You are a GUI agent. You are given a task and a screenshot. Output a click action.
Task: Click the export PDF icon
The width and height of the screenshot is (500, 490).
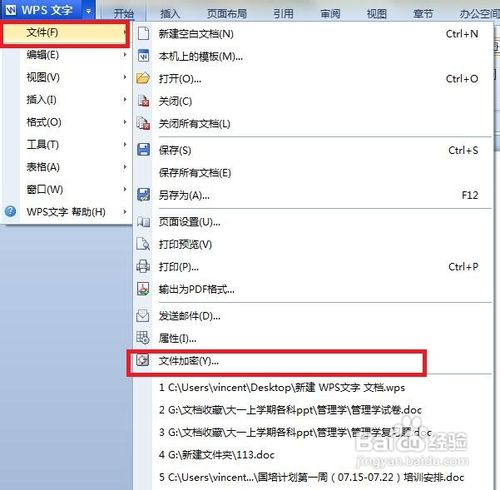[143, 289]
